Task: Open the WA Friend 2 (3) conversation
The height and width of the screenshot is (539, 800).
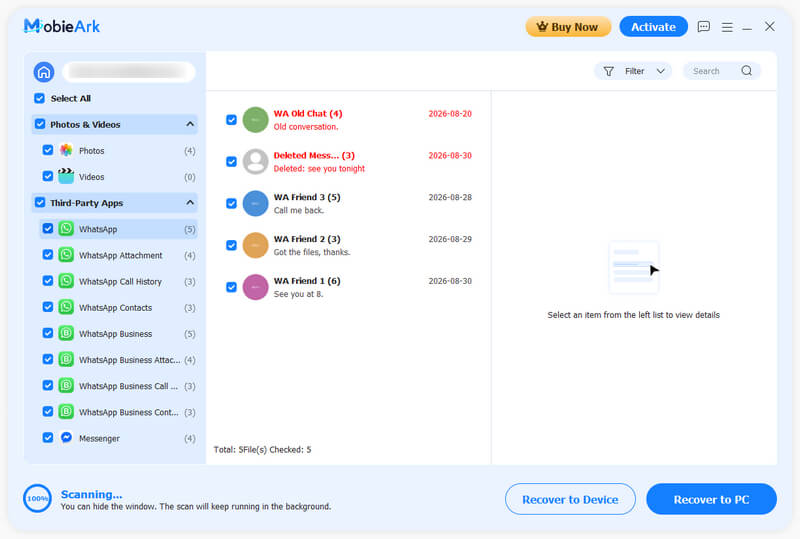Action: (x=349, y=246)
